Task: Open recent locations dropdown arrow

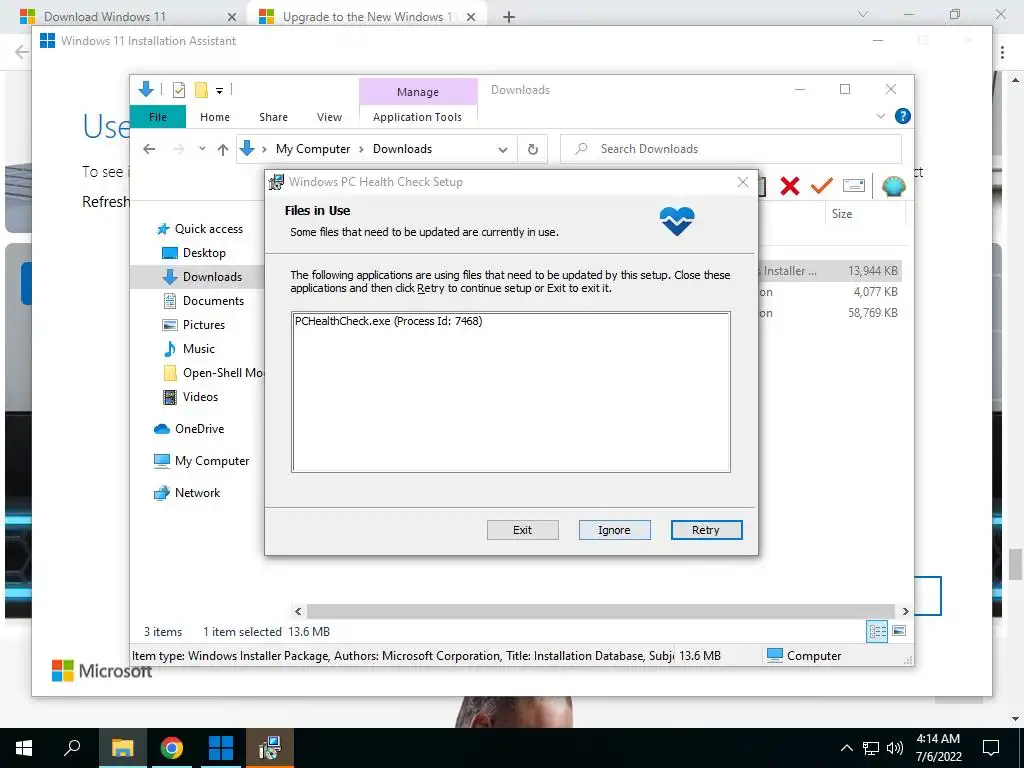Action: (202, 149)
